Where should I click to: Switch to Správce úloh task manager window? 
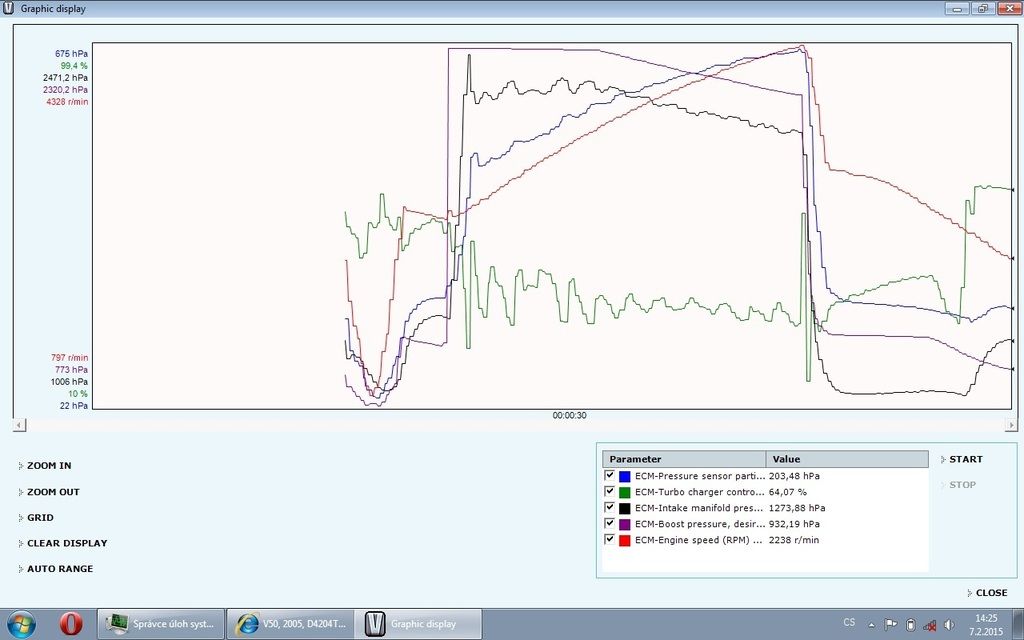pos(161,624)
